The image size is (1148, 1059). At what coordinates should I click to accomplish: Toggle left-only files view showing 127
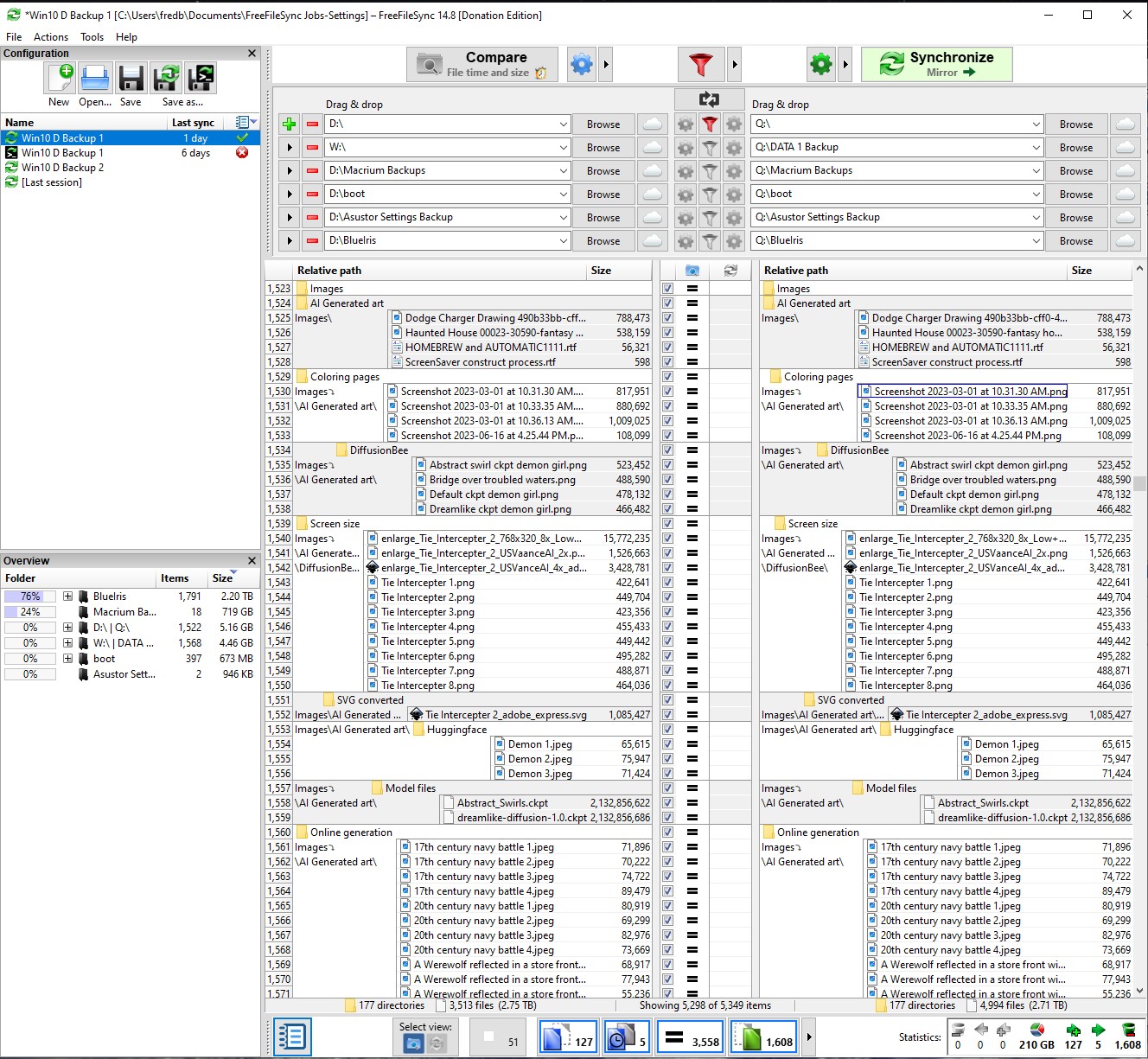567,1037
